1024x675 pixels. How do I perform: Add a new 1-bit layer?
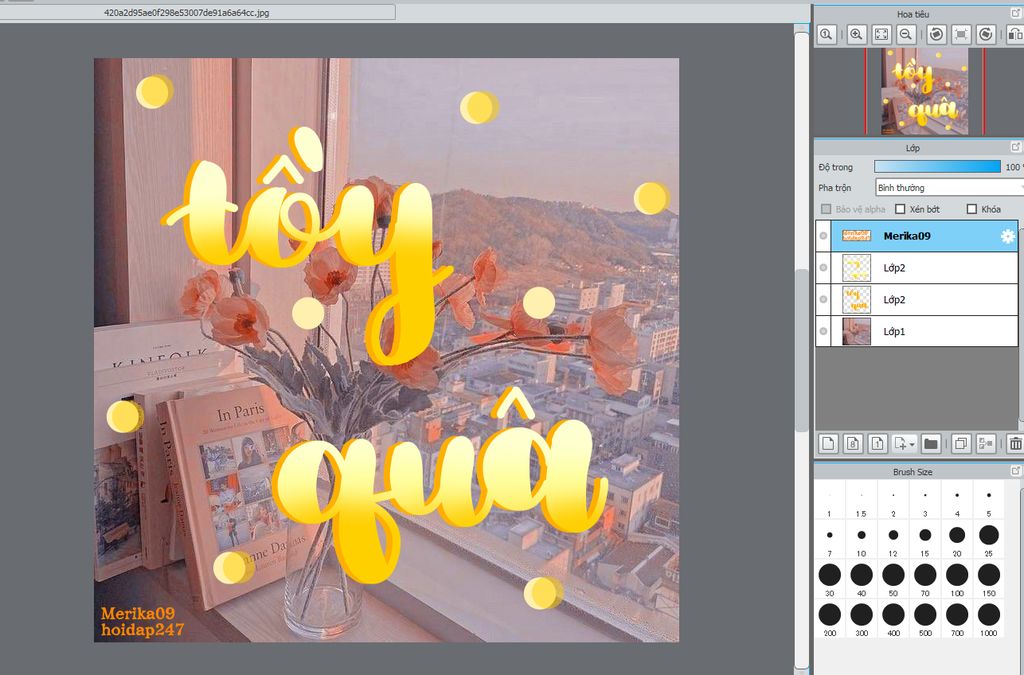point(878,444)
